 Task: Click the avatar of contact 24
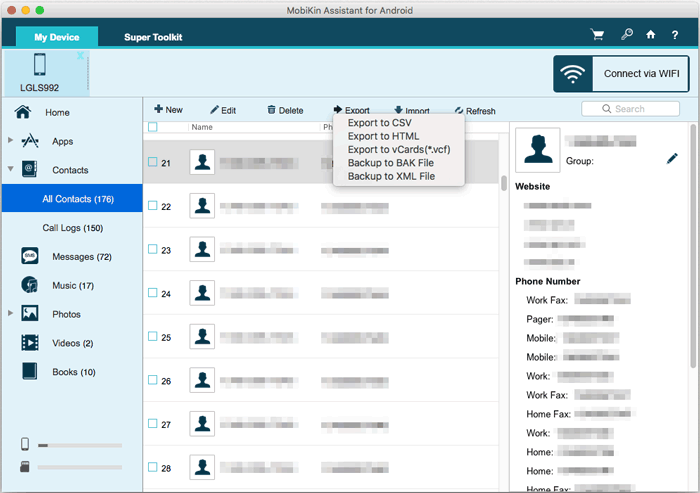(x=202, y=293)
